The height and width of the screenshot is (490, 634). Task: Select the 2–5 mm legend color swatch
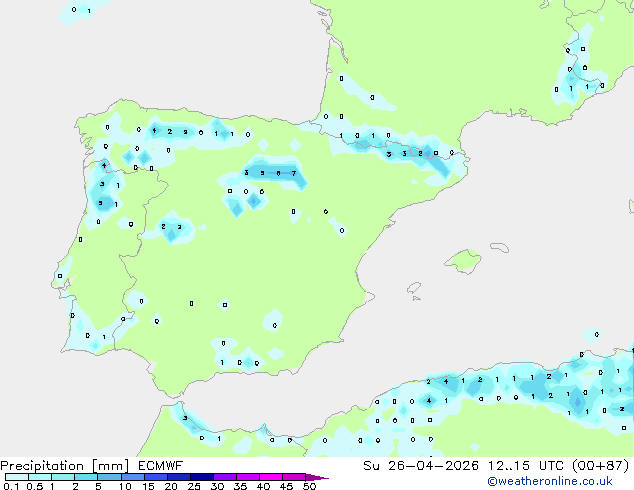[x=87, y=477]
